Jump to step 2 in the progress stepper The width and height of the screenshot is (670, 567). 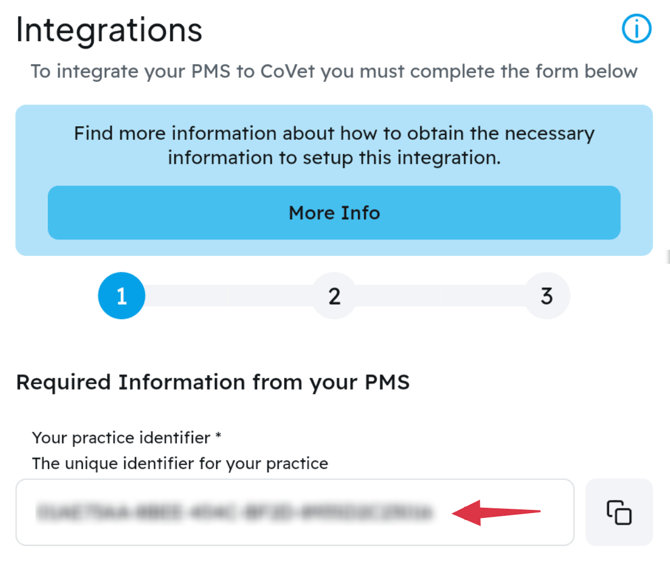click(x=334, y=296)
